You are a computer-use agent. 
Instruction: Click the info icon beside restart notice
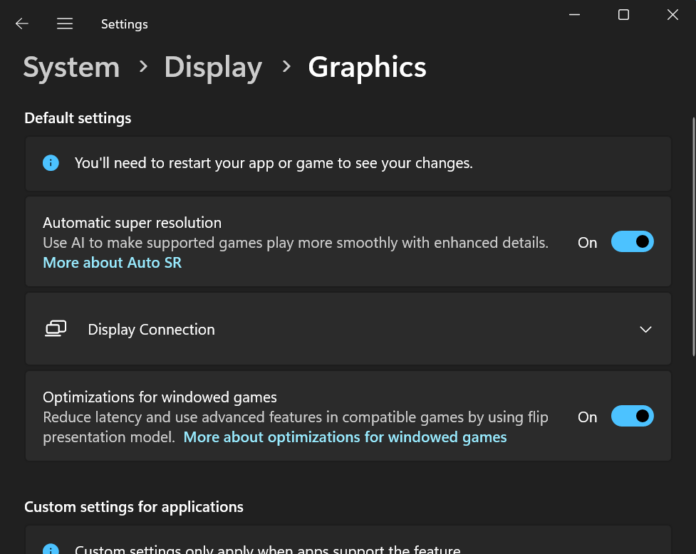pos(51,162)
